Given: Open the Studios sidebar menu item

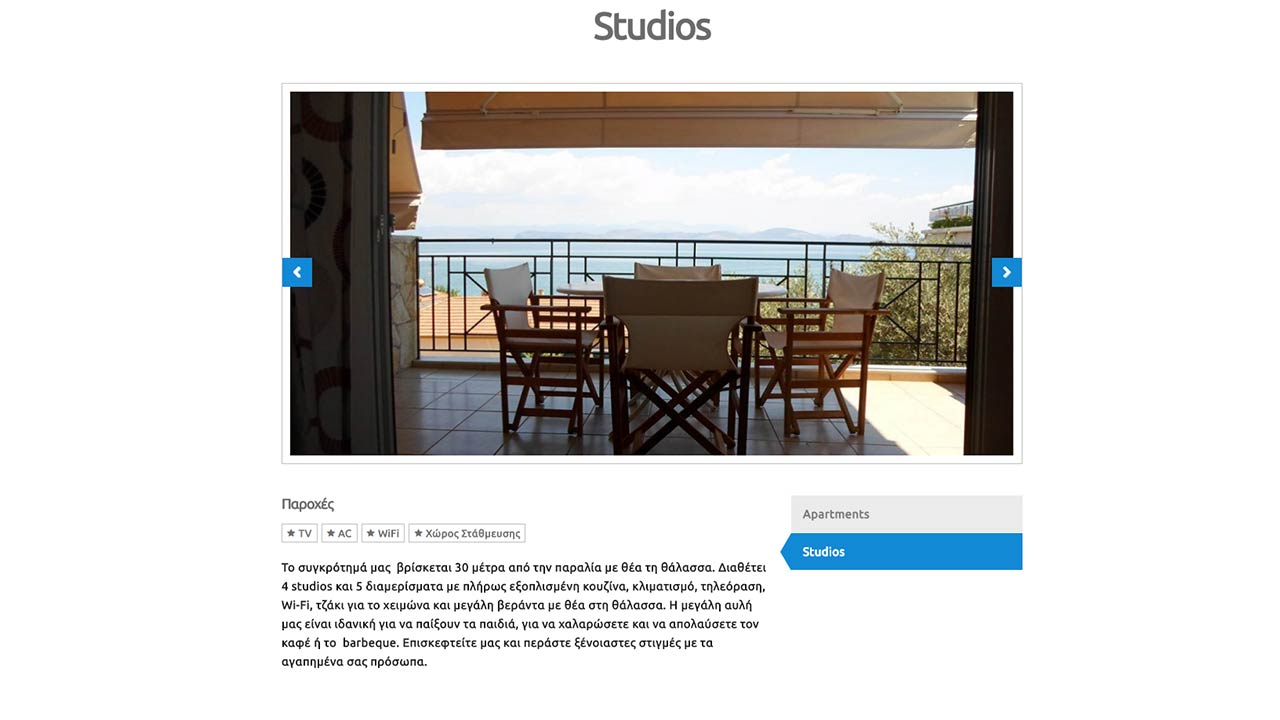Looking at the screenshot, I should [x=906, y=552].
